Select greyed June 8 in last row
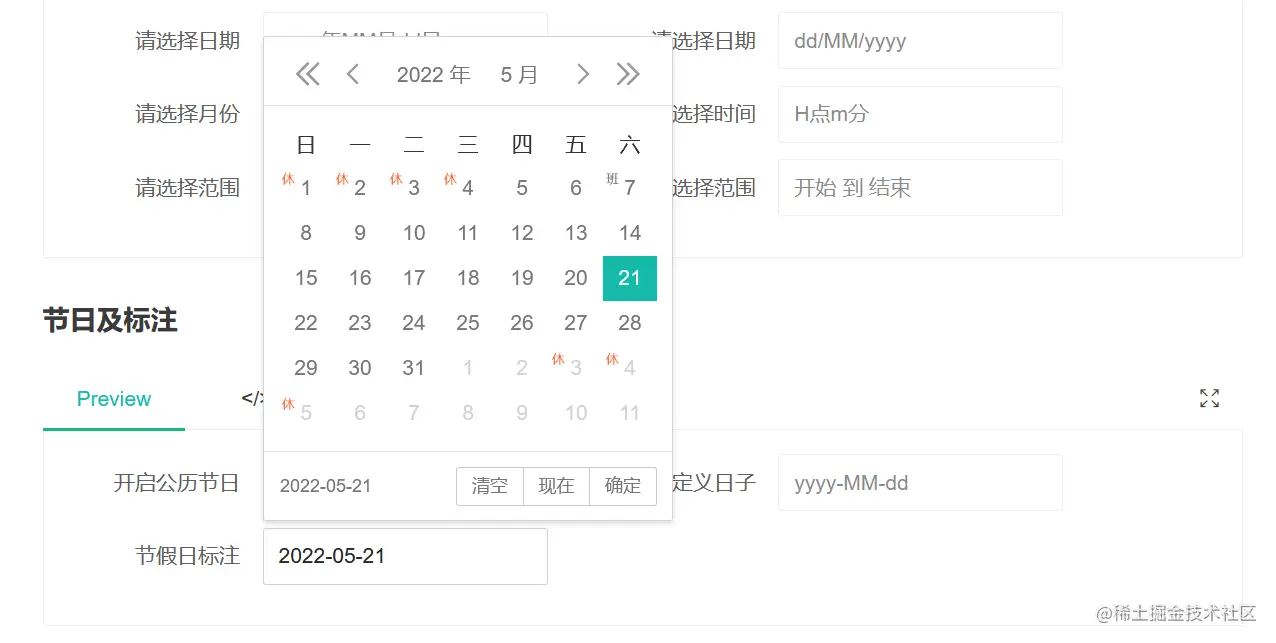1276x643 pixels. pyautogui.click(x=468, y=413)
